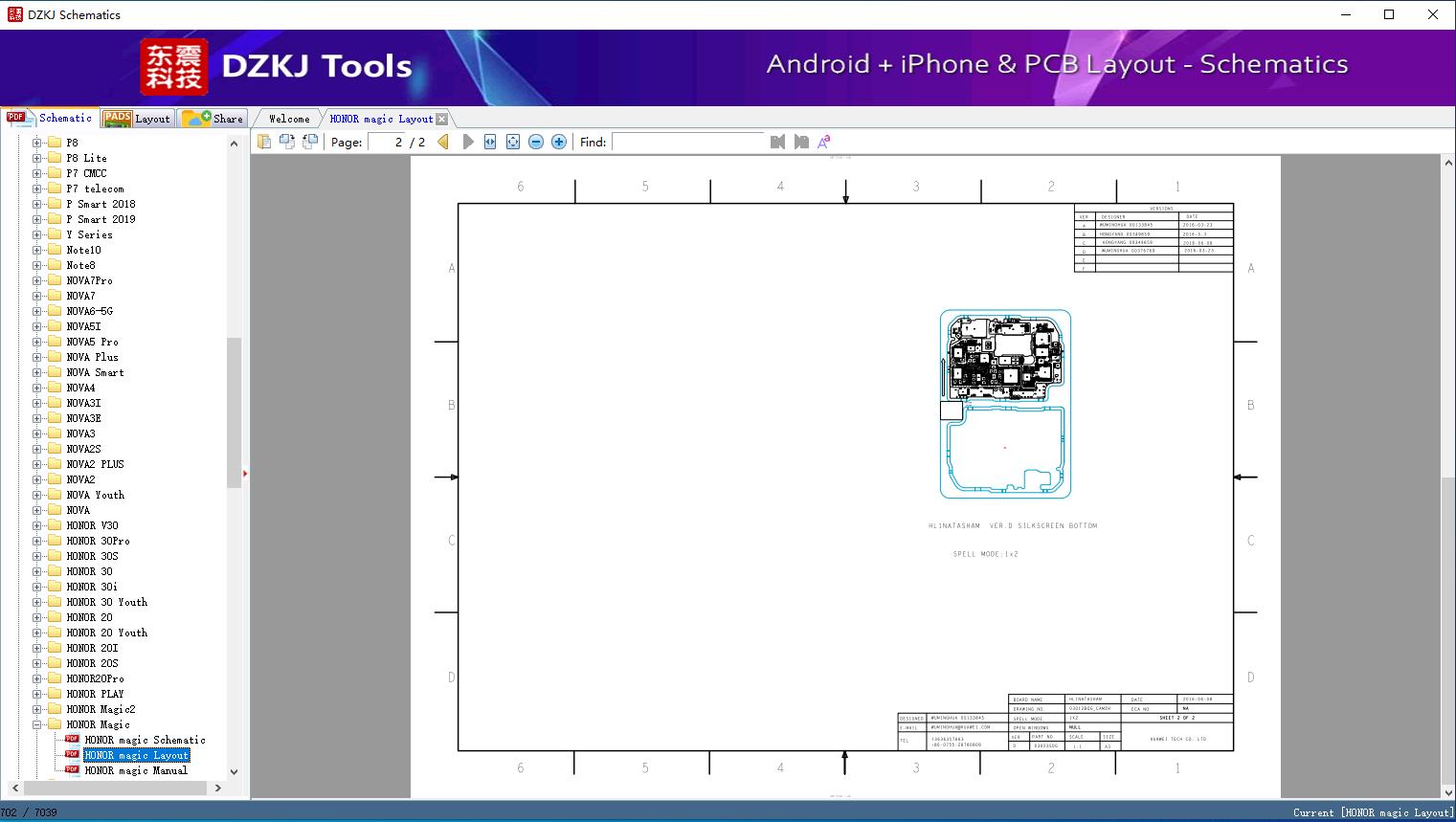Screen dimensions: 1456x822
Task: Click PDF icon beside HONOR magic Schematic
Action: [72, 739]
